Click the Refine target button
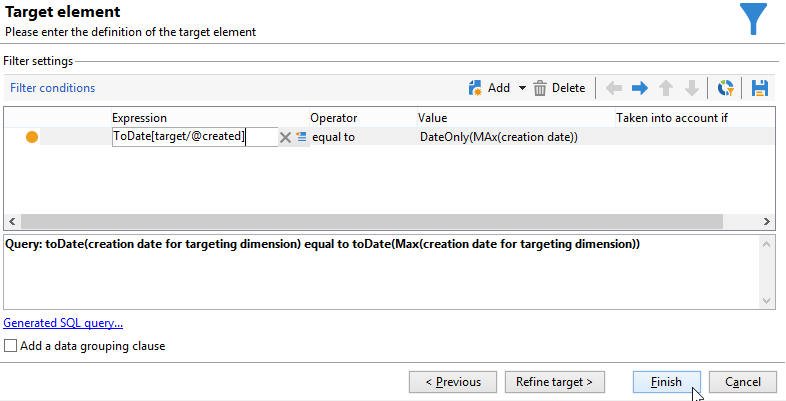The width and height of the screenshot is (786, 401). click(554, 382)
